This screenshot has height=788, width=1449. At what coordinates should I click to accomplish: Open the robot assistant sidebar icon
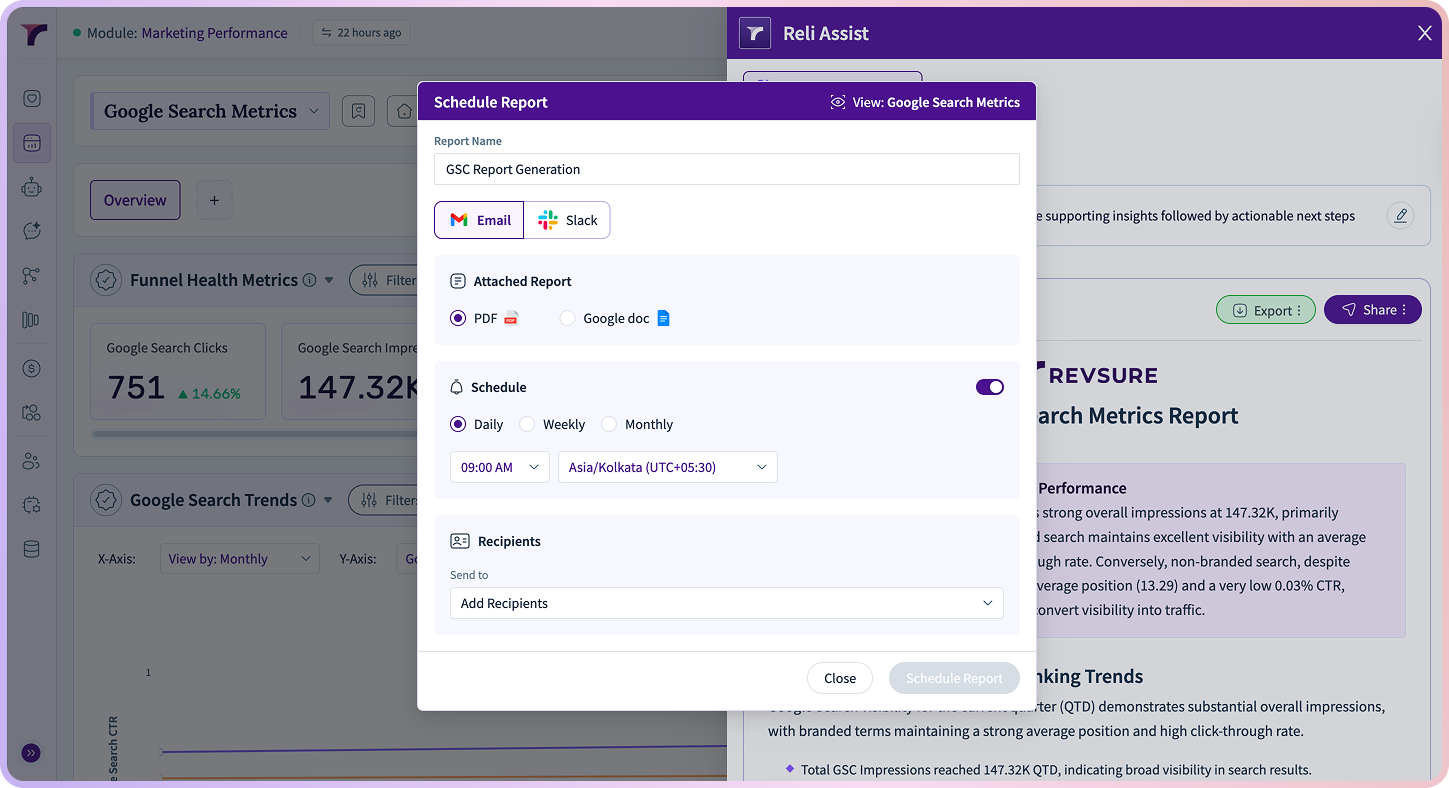(32, 187)
